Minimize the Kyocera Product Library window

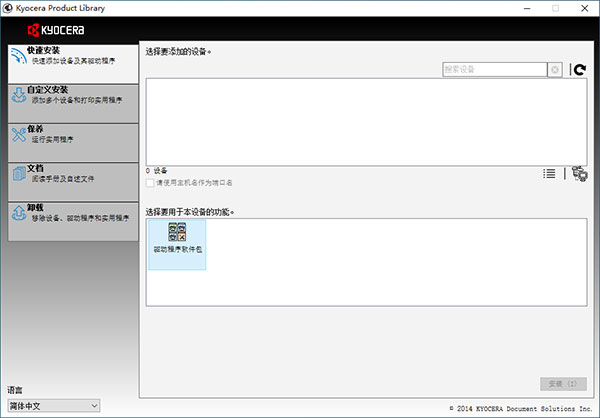click(x=527, y=8)
